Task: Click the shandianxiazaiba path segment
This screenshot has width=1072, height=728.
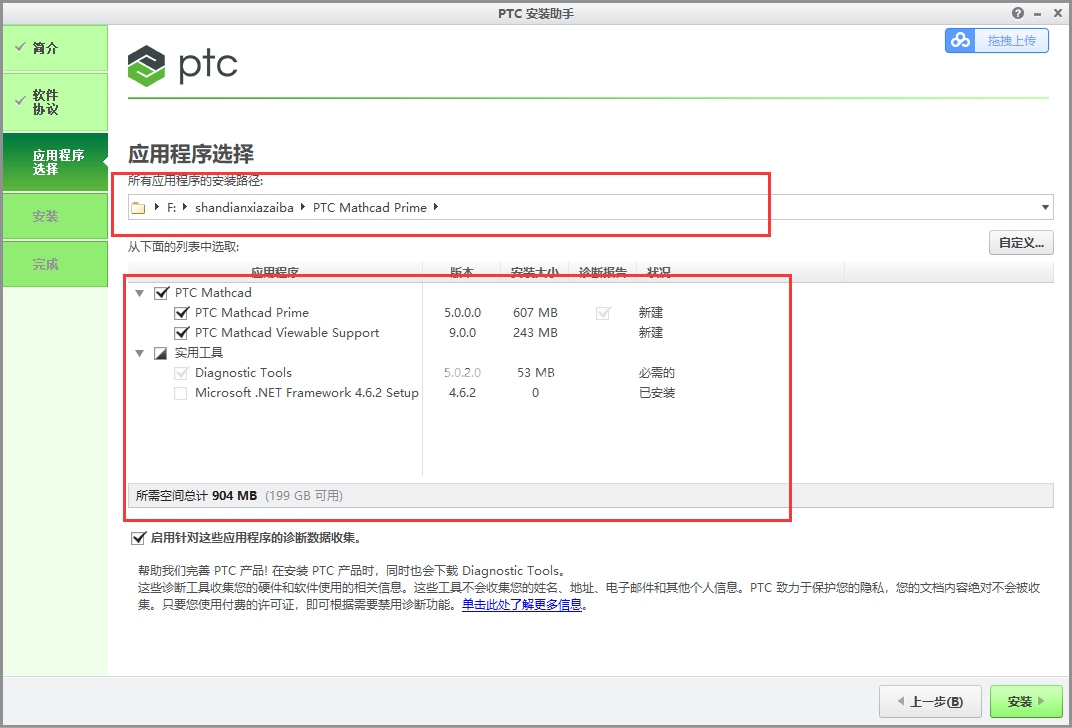Action: tap(244, 208)
